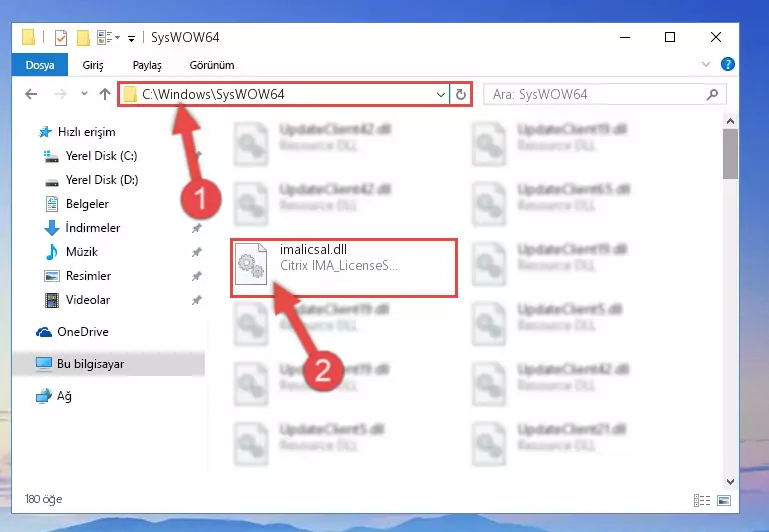Click the folder icon in title bar
The height and width of the screenshot is (532, 769).
point(28,37)
